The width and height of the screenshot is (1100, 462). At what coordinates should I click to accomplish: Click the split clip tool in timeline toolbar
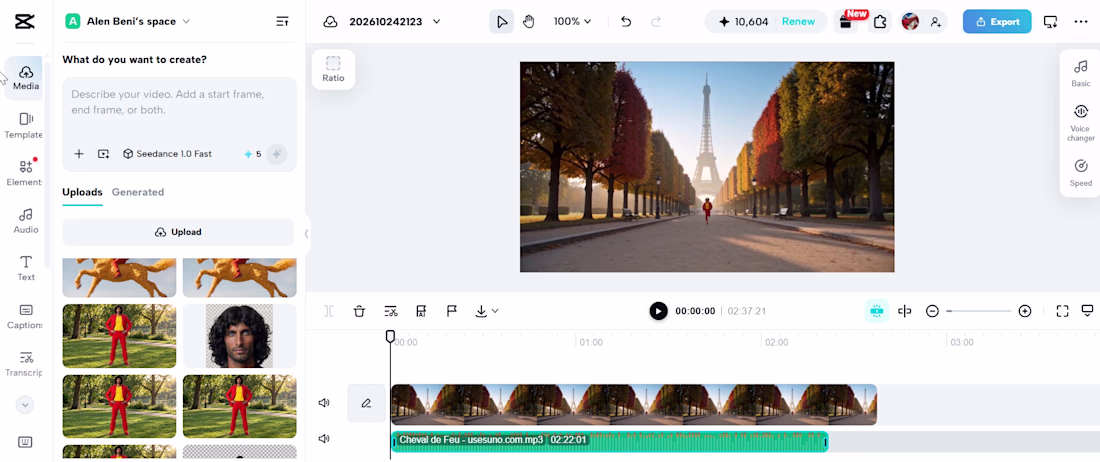point(328,311)
